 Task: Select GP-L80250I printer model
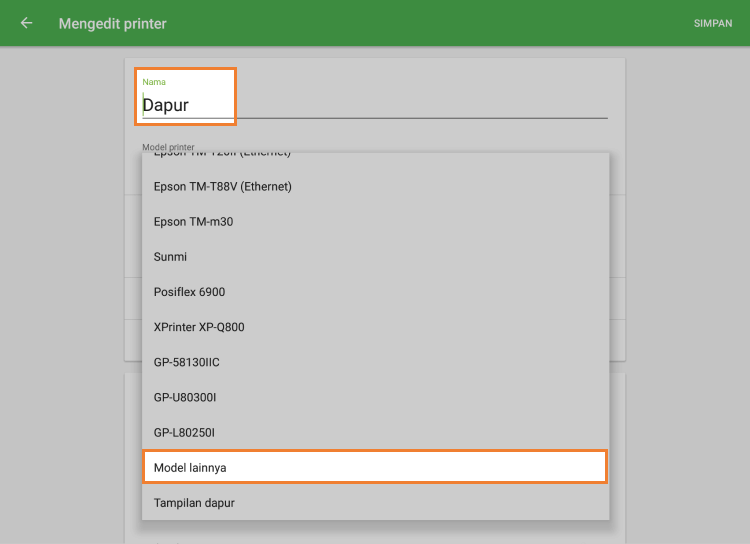[184, 432]
